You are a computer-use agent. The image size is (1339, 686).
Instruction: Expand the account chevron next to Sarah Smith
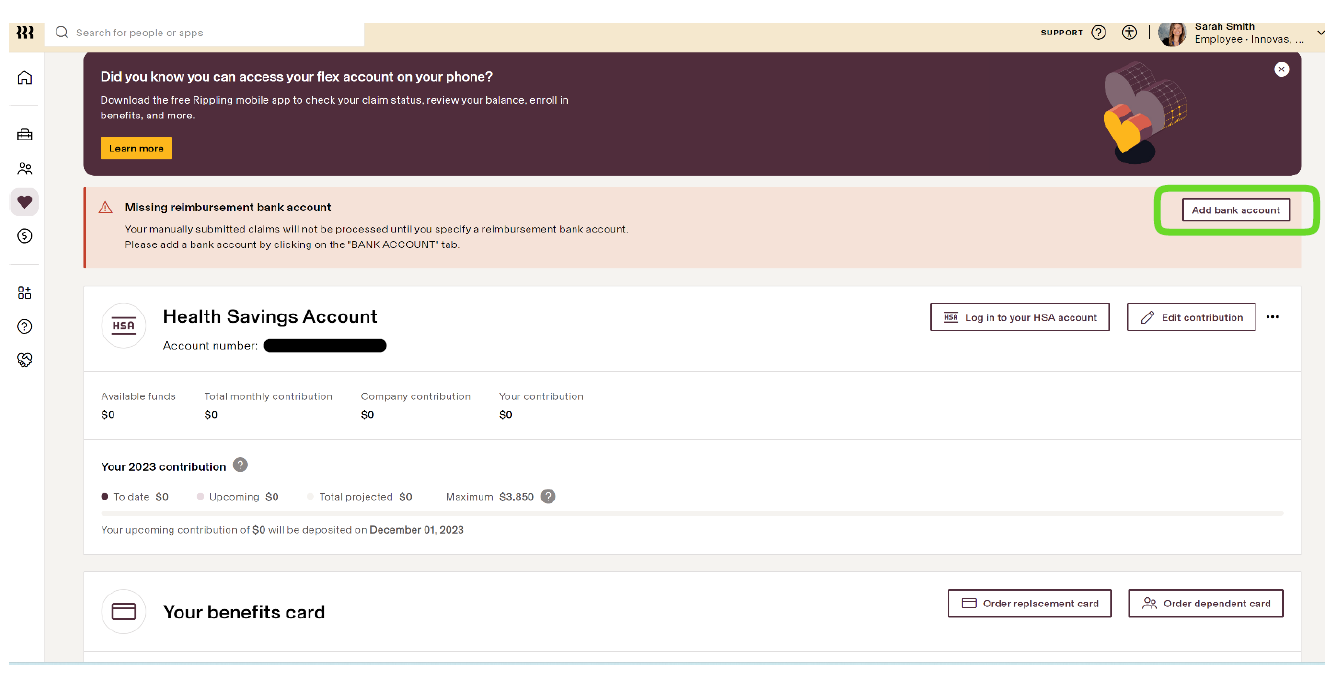[1320, 33]
